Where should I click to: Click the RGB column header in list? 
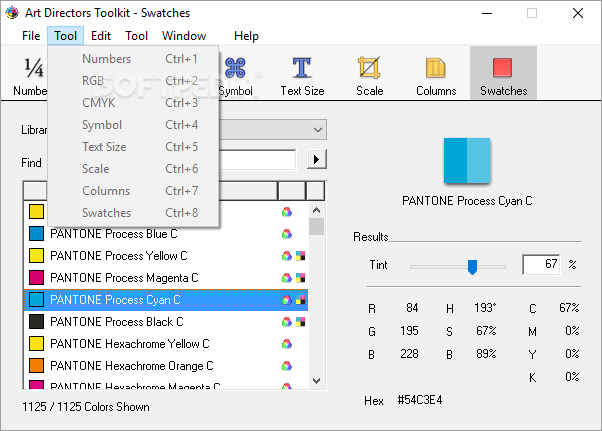coord(291,191)
